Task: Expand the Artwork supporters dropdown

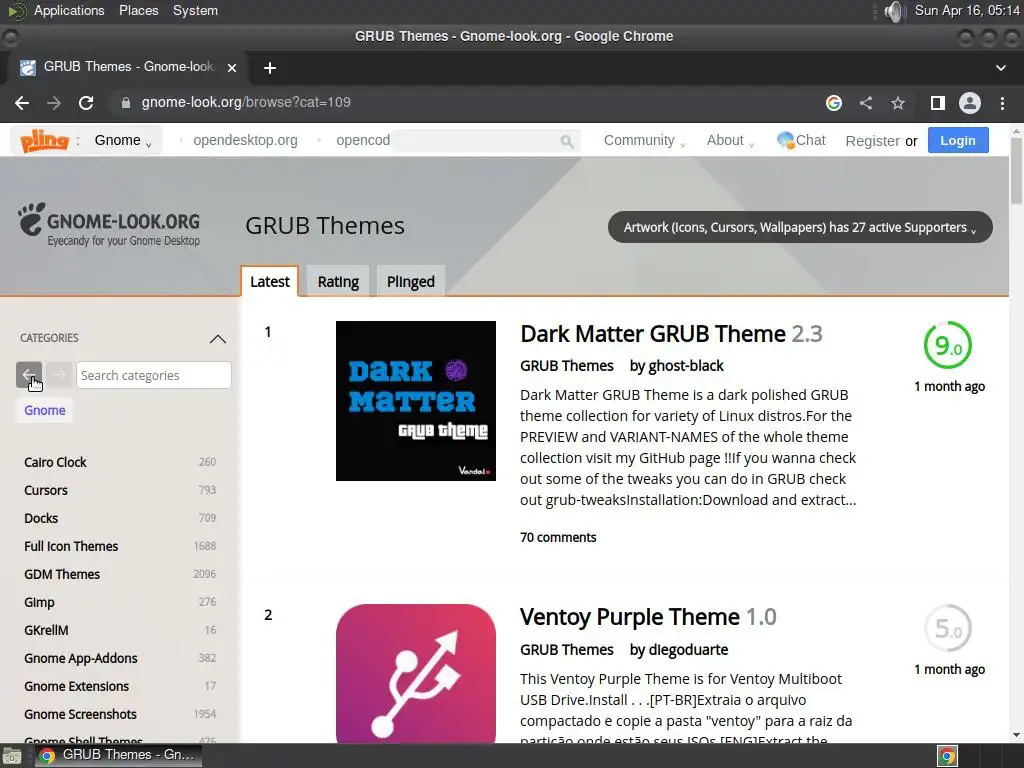Action: tap(800, 227)
